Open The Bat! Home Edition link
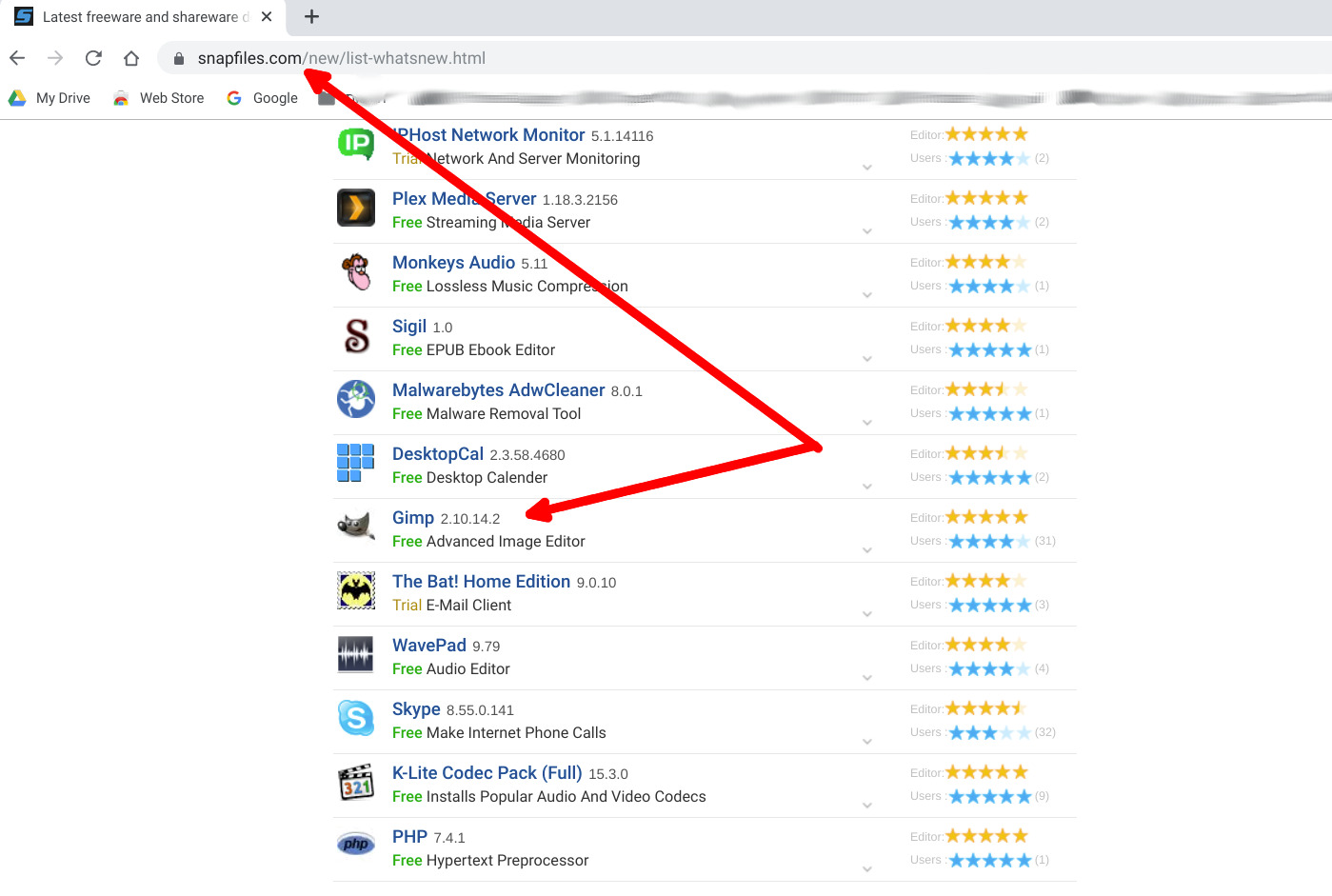This screenshot has height=896, width=1332. pyautogui.click(x=481, y=582)
